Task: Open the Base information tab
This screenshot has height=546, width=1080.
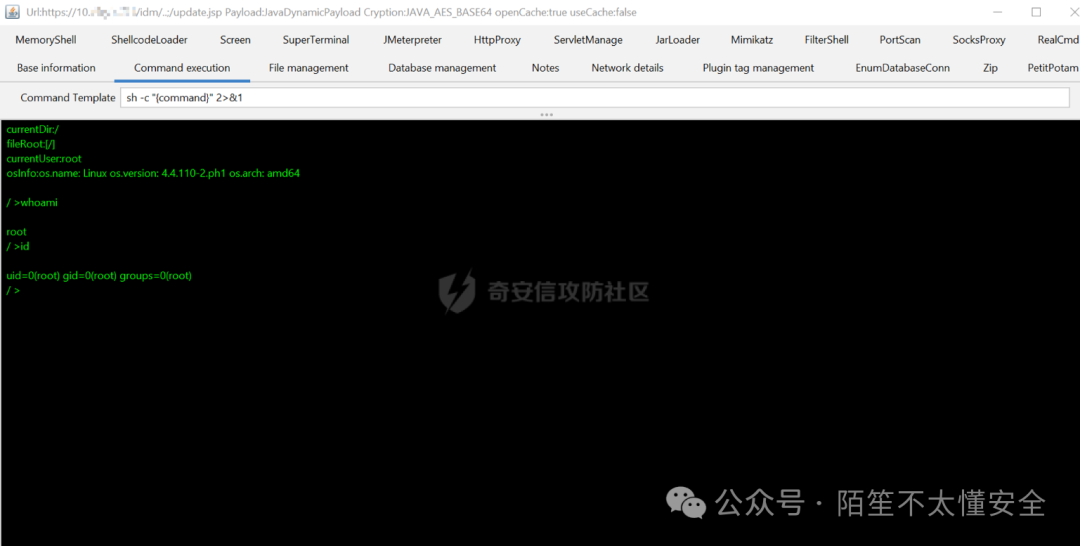Action: pos(56,67)
